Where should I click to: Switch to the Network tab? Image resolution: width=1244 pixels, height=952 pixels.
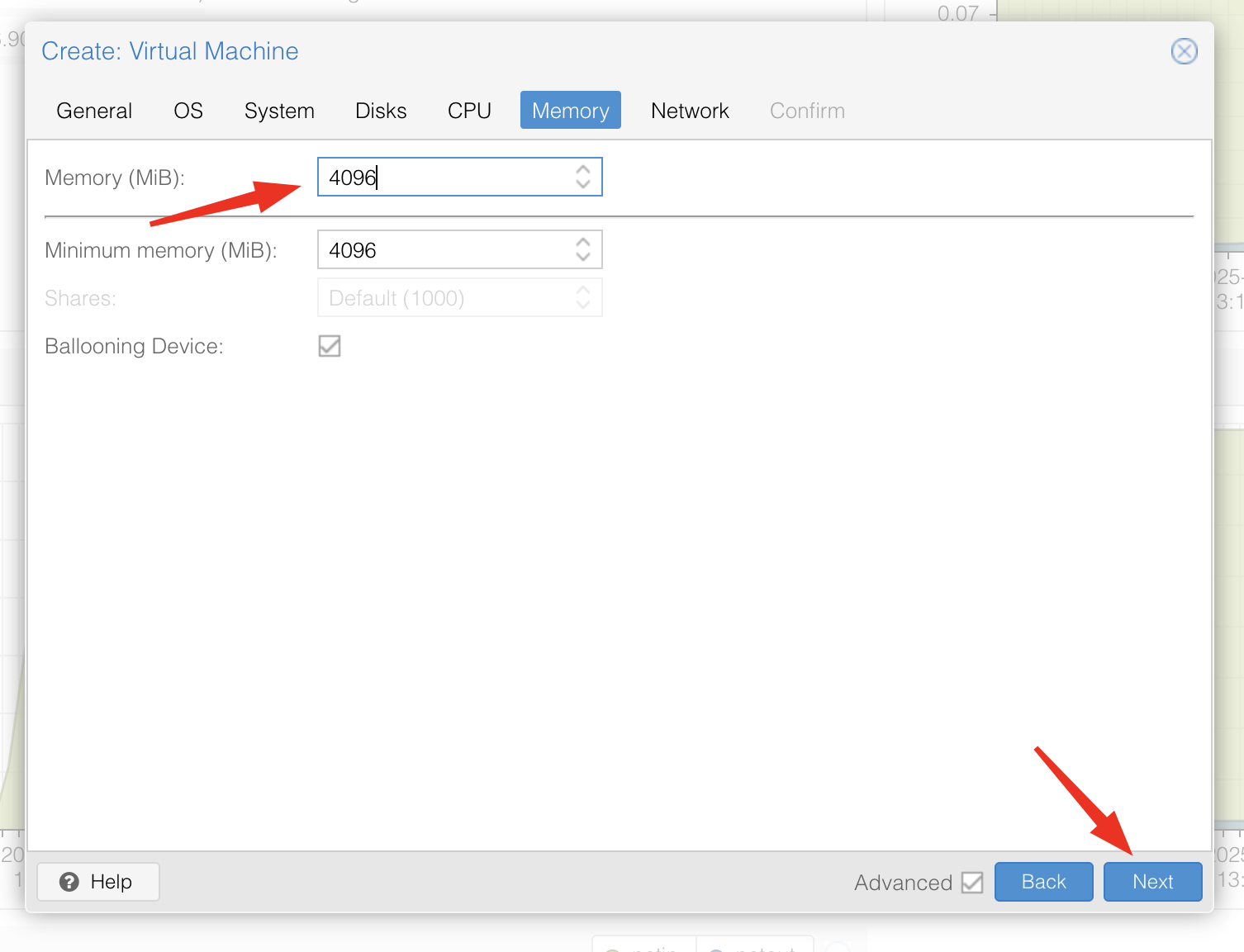[x=690, y=111]
